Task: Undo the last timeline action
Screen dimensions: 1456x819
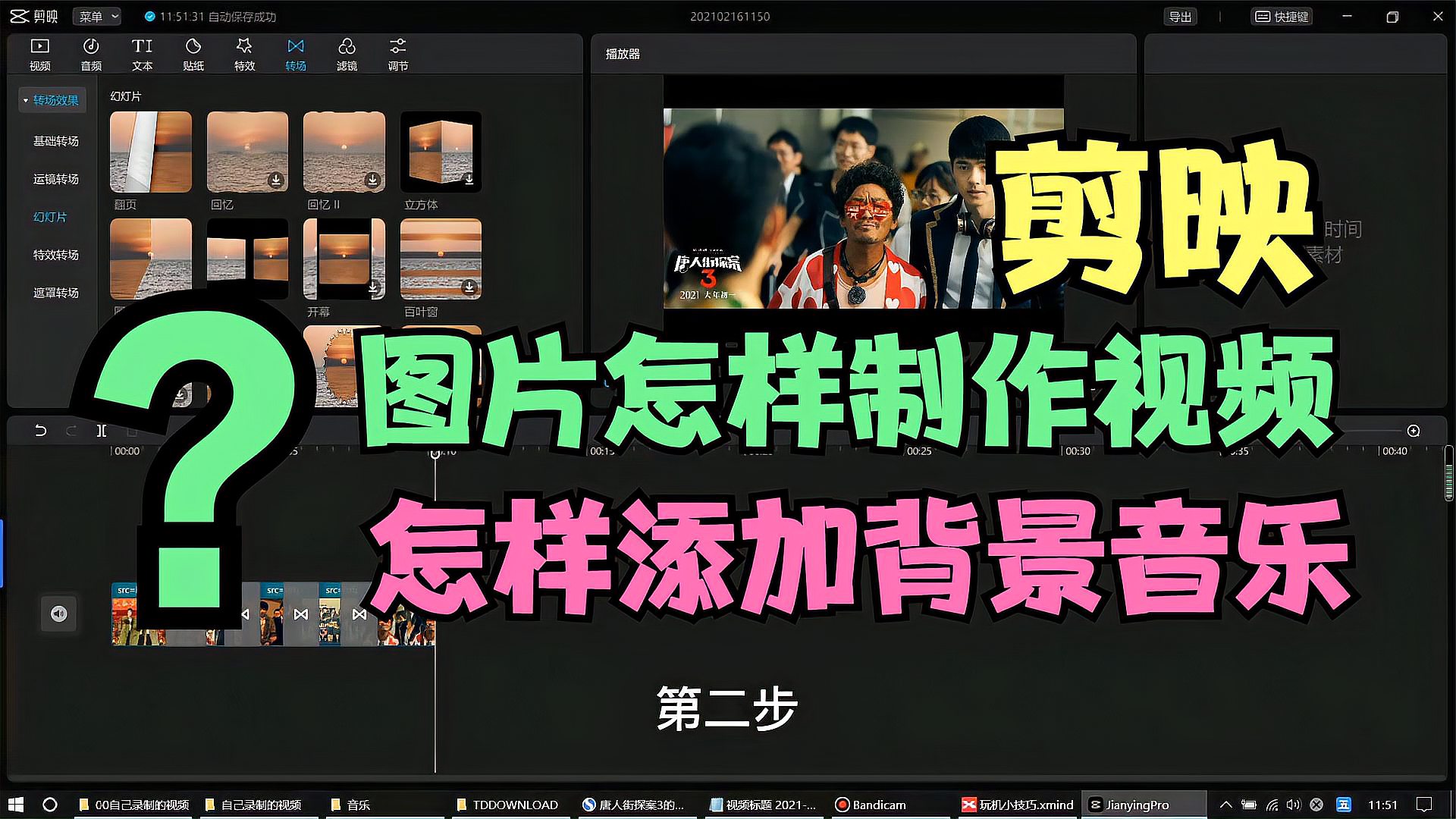Action: click(x=41, y=431)
